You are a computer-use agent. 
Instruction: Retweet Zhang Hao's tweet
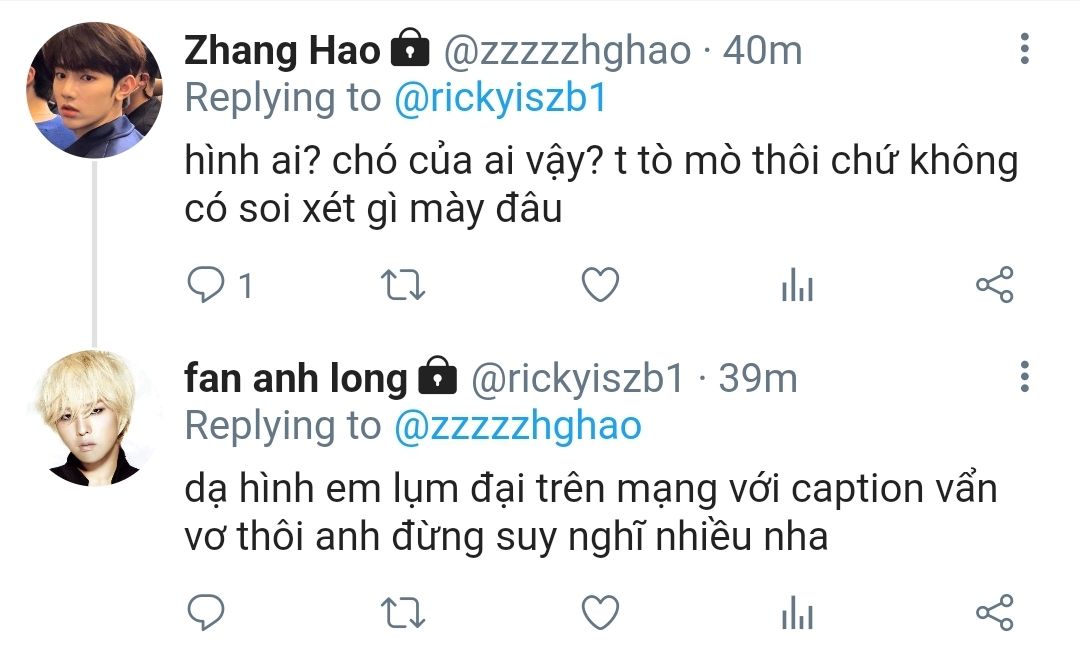(x=403, y=285)
